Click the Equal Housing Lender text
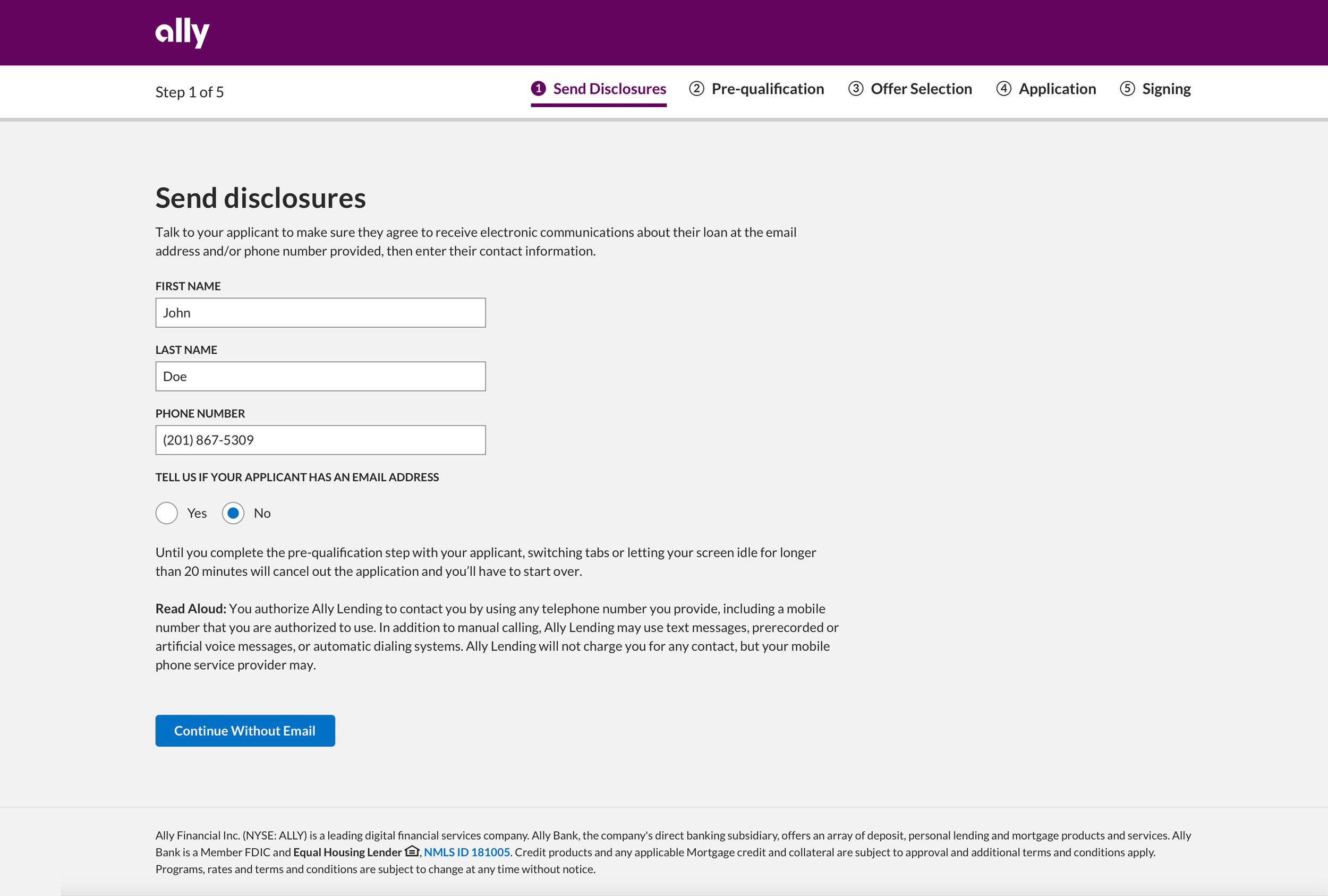The image size is (1328, 896). pos(347,852)
